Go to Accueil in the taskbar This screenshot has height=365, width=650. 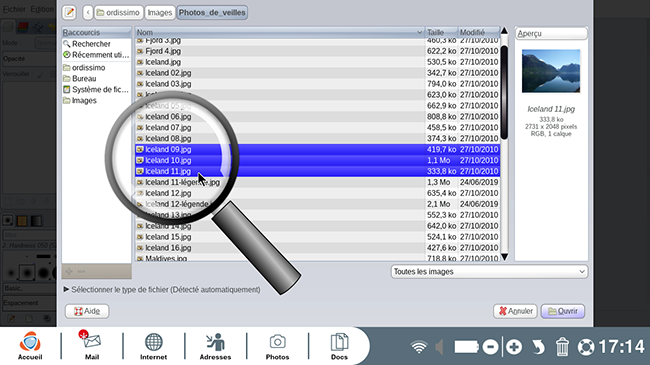click(30, 345)
